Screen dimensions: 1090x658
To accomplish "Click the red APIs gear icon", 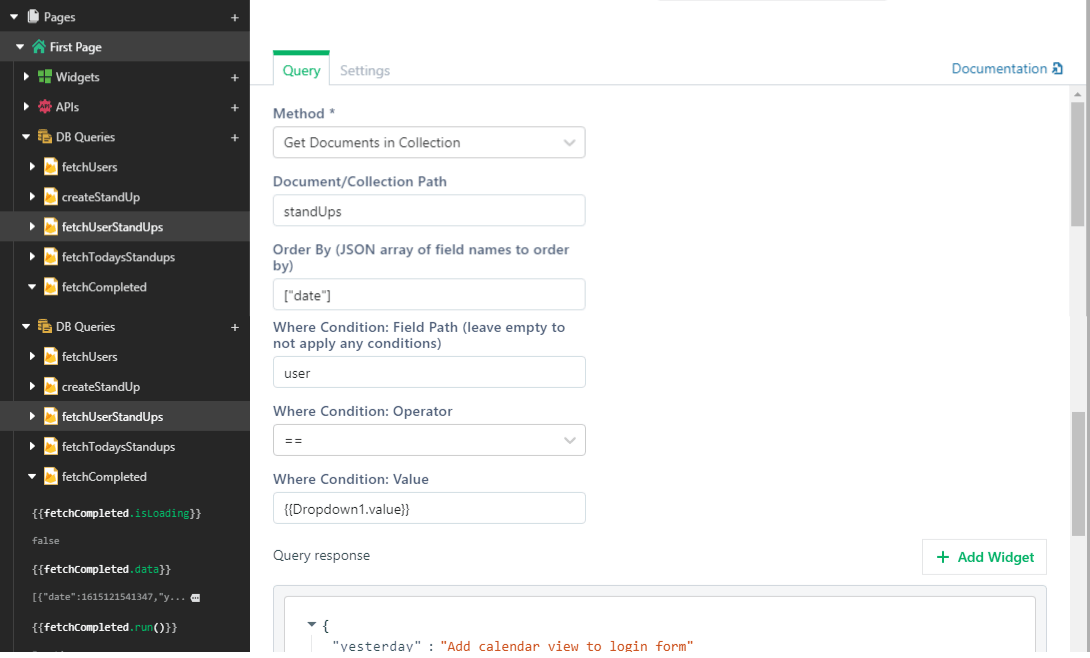I will point(45,107).
